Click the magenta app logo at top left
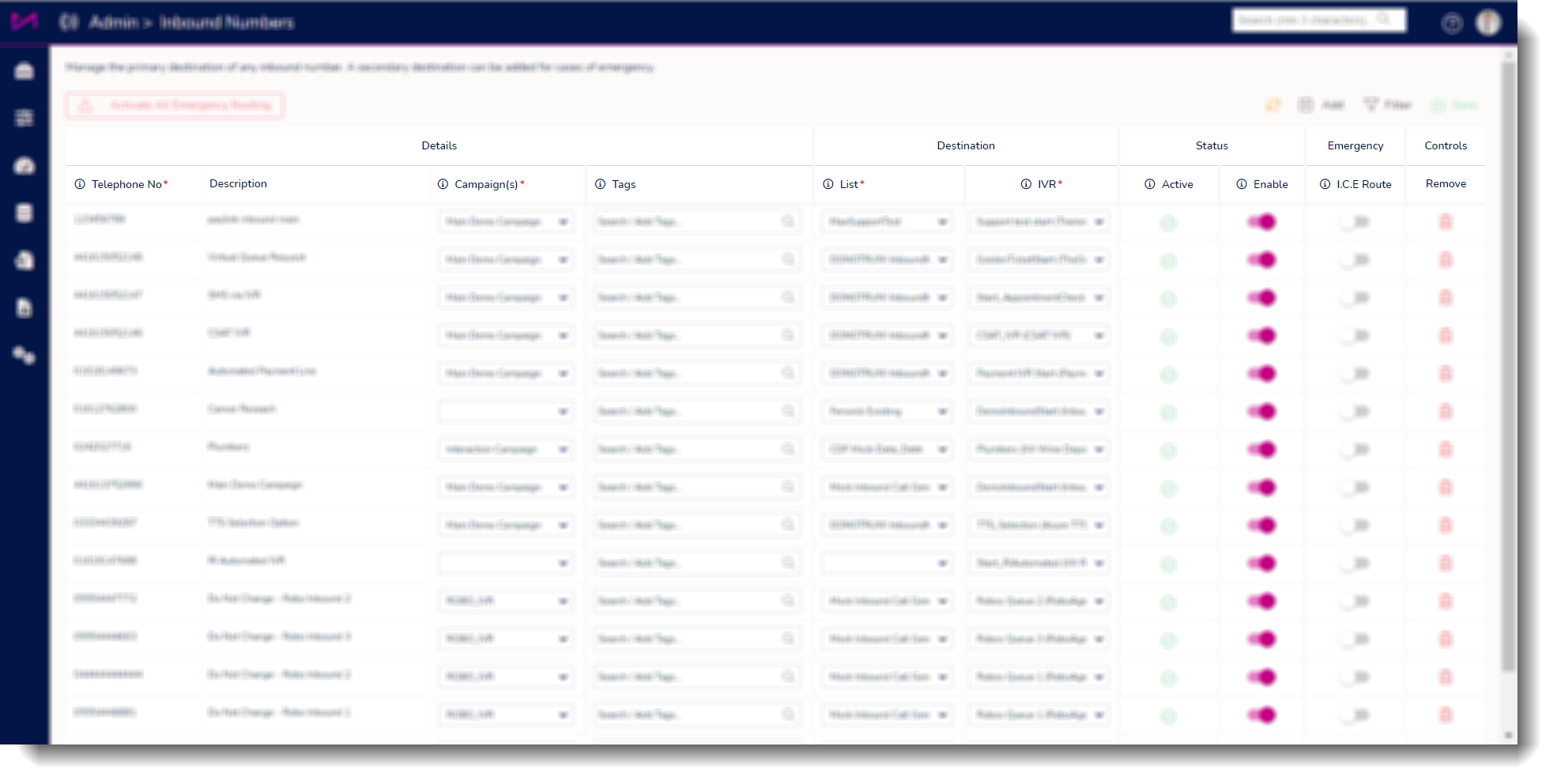 (24, 21)
